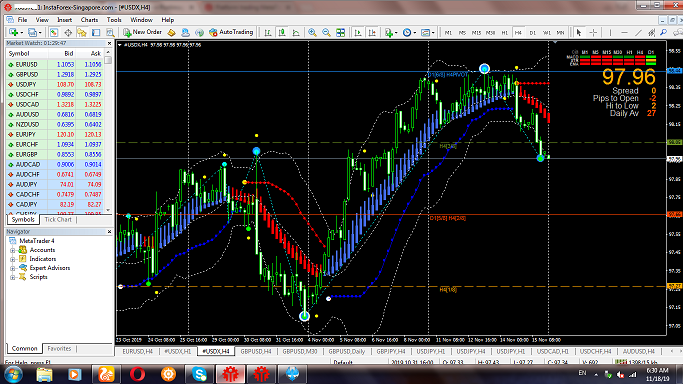Select the EURUSD row in Market Watch

55,64
